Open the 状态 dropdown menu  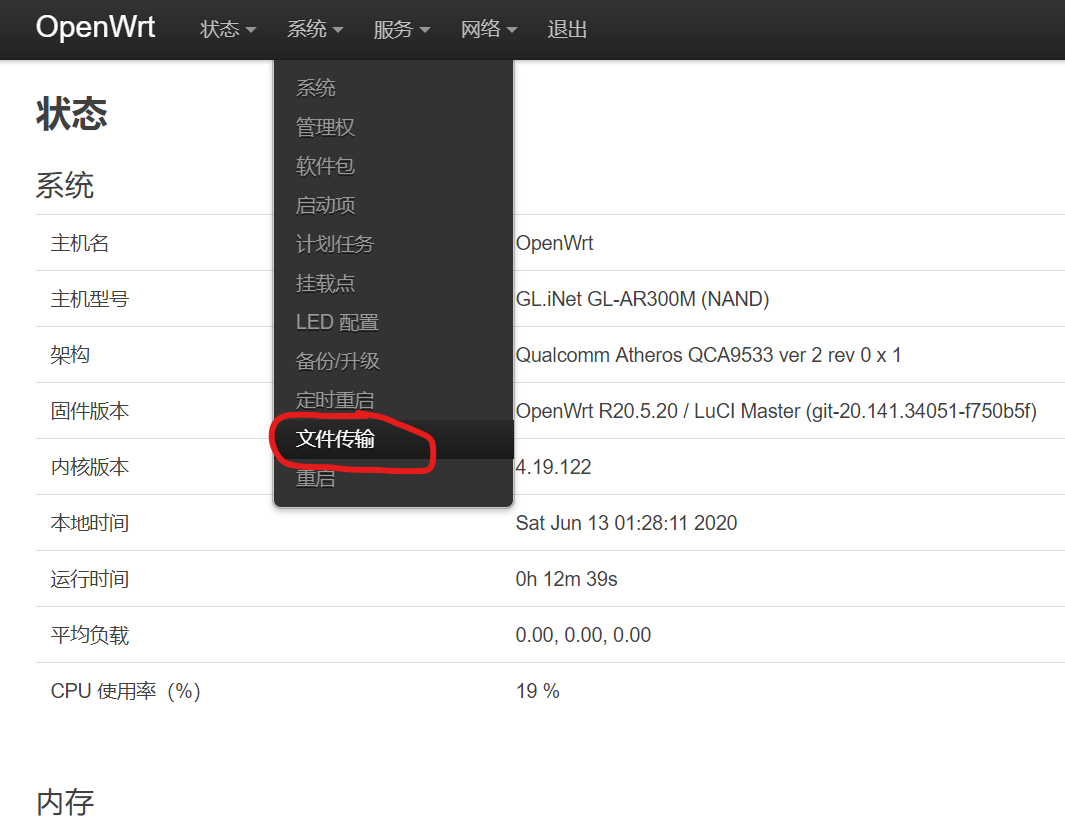pos(228,29)
